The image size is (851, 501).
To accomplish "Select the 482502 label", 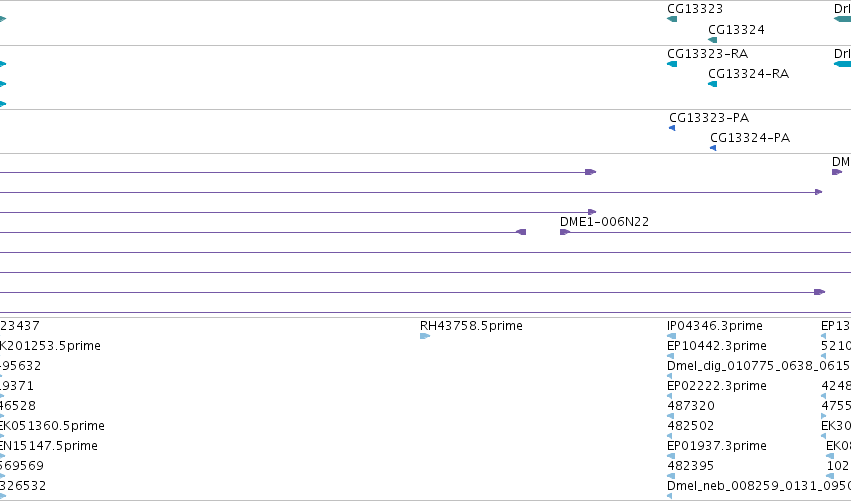I will pos(691,426).
